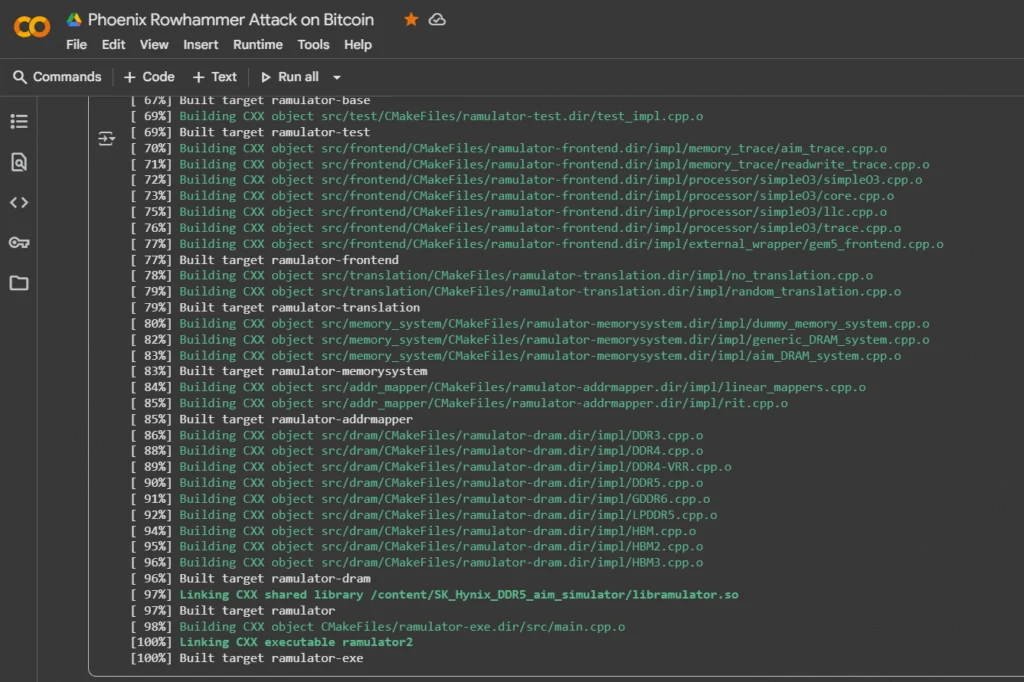Open the find and replace sidebar icon
1024x682 pixels.
(19, 162)
